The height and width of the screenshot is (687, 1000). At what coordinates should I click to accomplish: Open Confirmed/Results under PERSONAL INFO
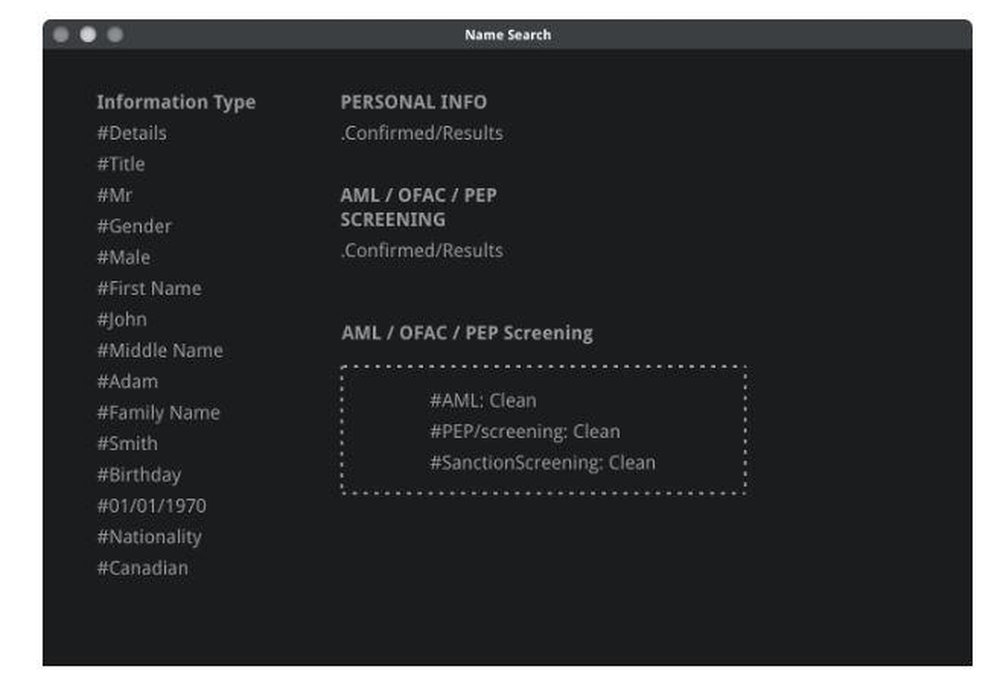tap(421, 133)
